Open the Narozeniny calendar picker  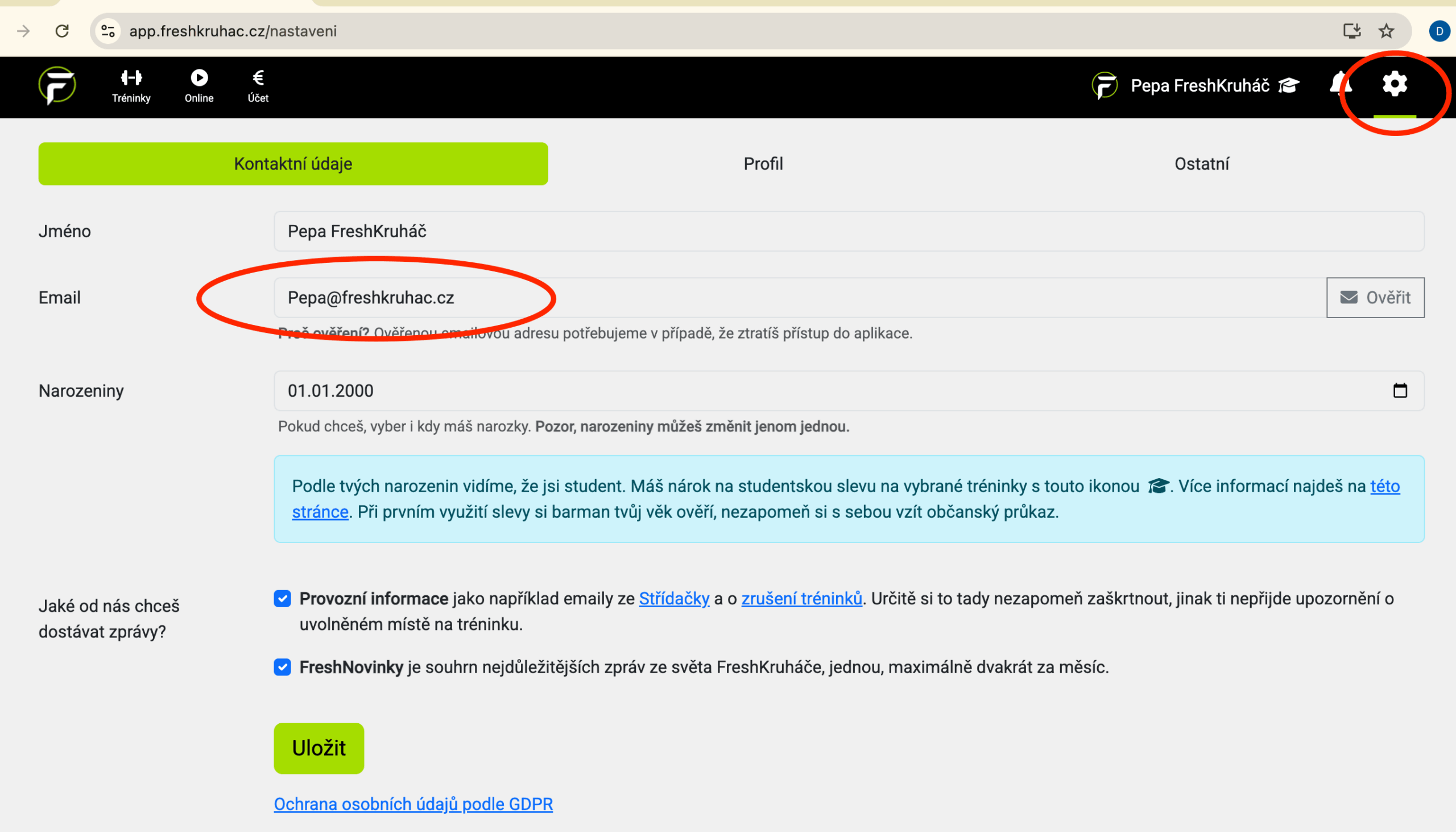tap(1400, 391)
